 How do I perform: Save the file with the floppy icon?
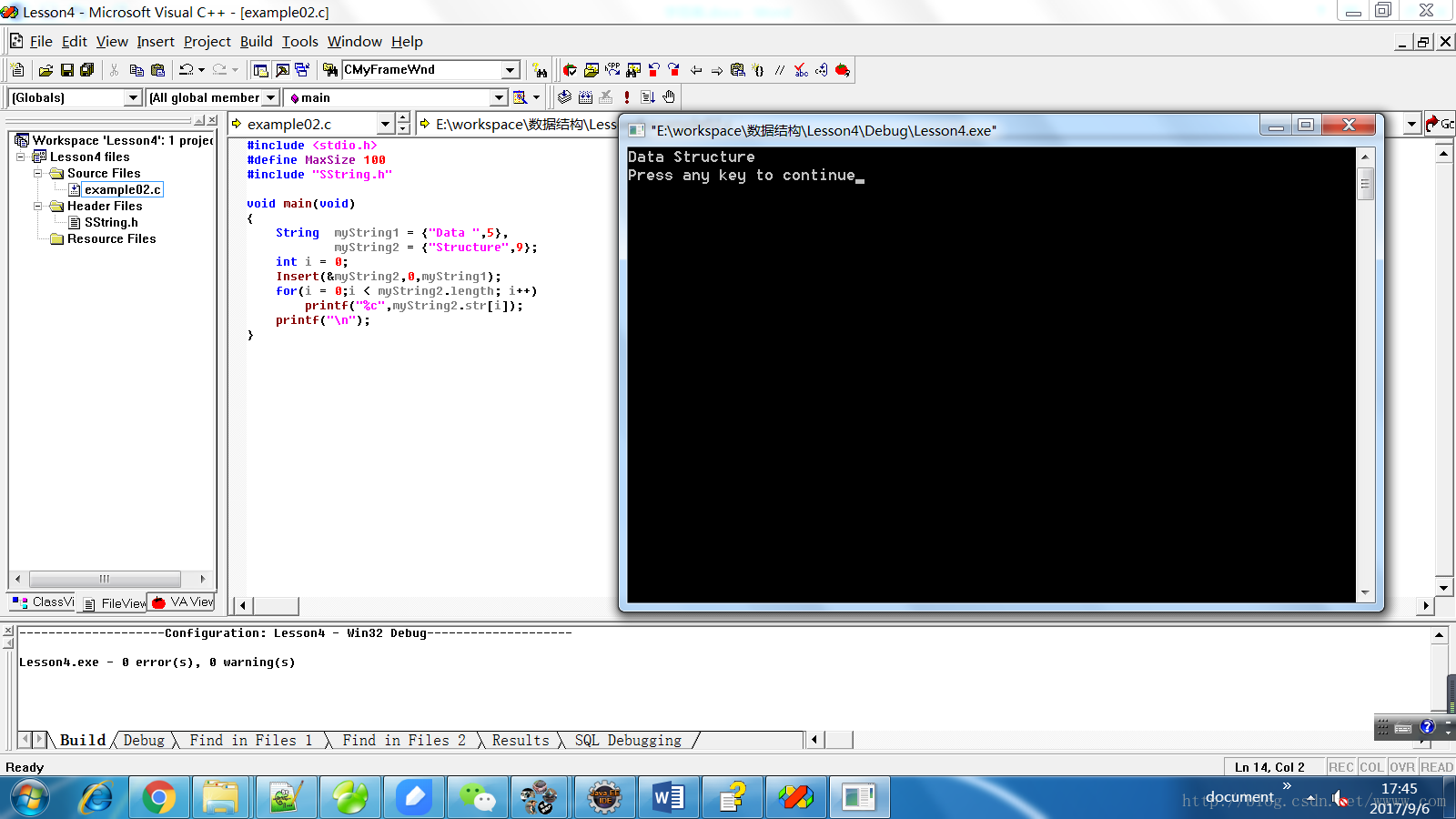point(67,70)
